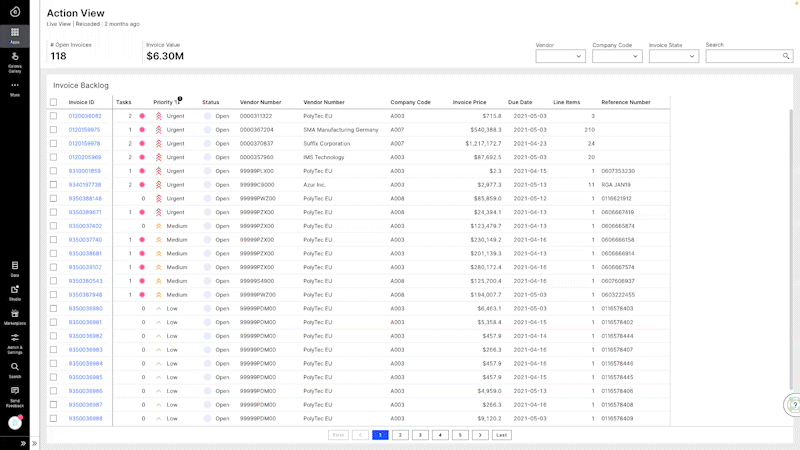Click the Priority column sort indicator
The width and height of the screenshot is (800, 450).
tap(178, 101)
